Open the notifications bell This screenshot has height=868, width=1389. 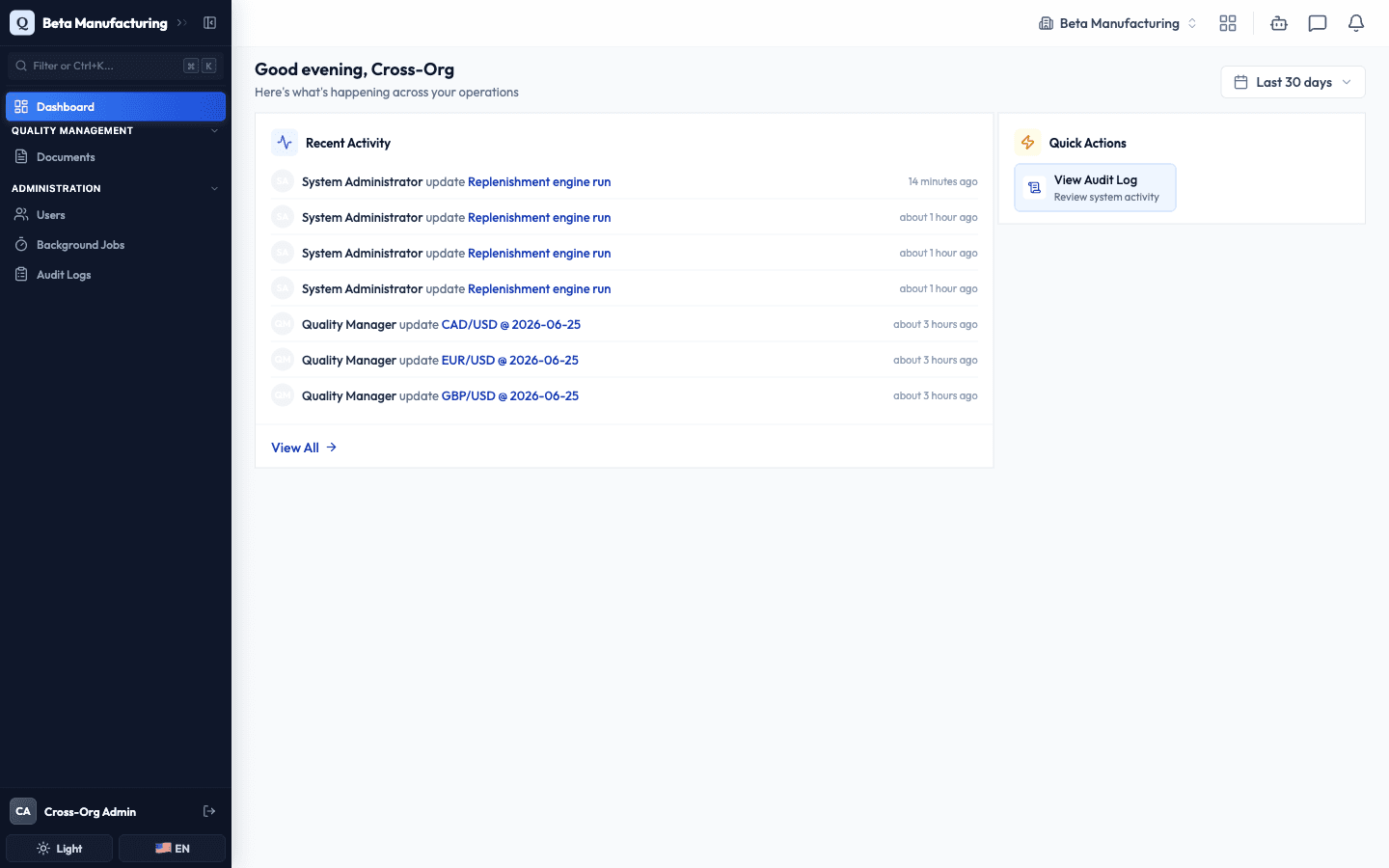(x=1356, y=23)
